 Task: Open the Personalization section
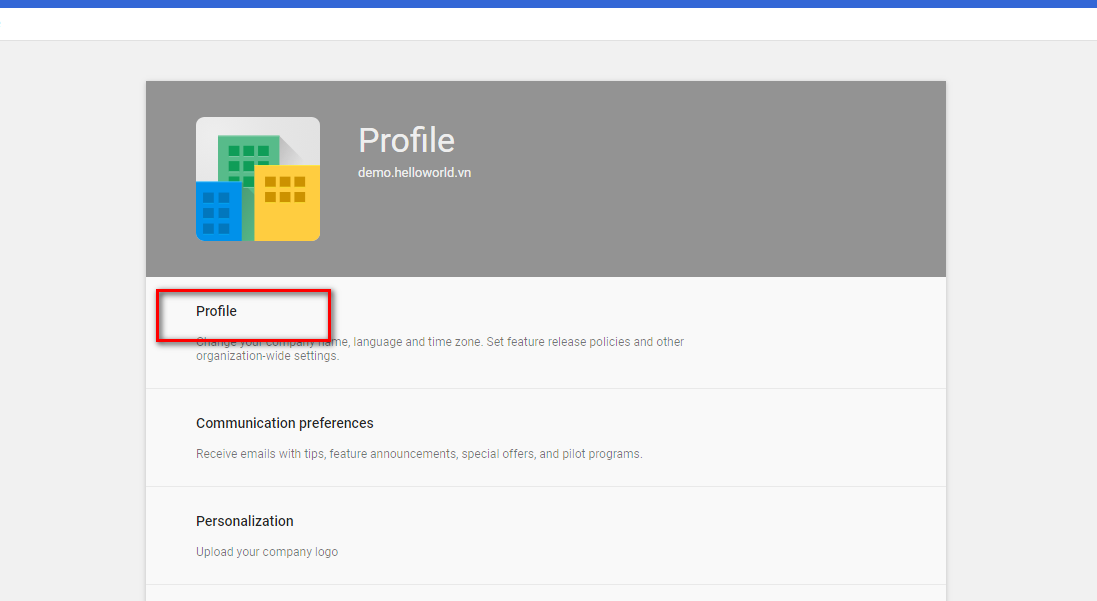click(546, 536)
